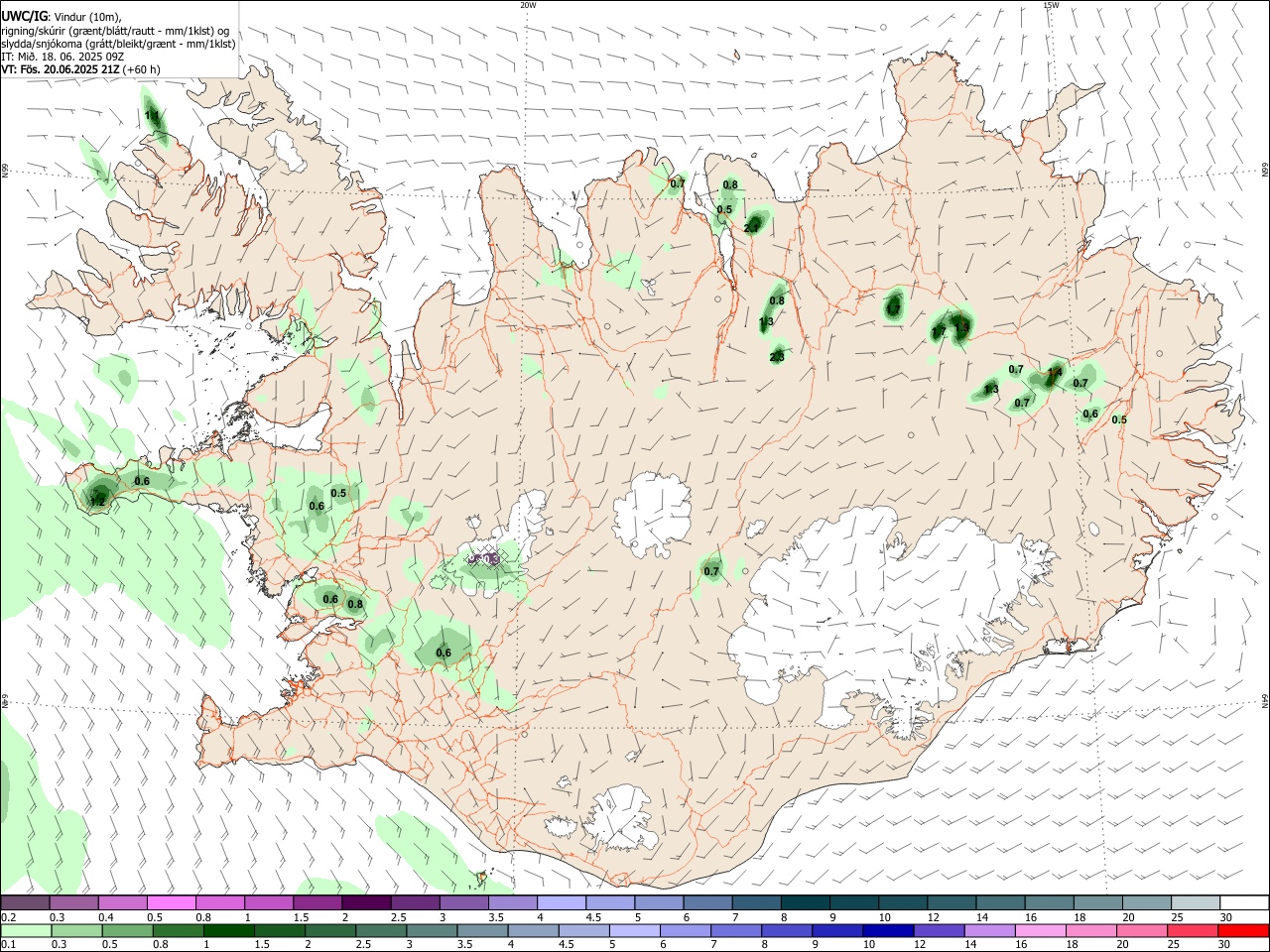The height and width of the screenshot is (952, 1270).
Task: Click the 15W longitude label
Action: pyautogui.click(x=1051, y=5)
